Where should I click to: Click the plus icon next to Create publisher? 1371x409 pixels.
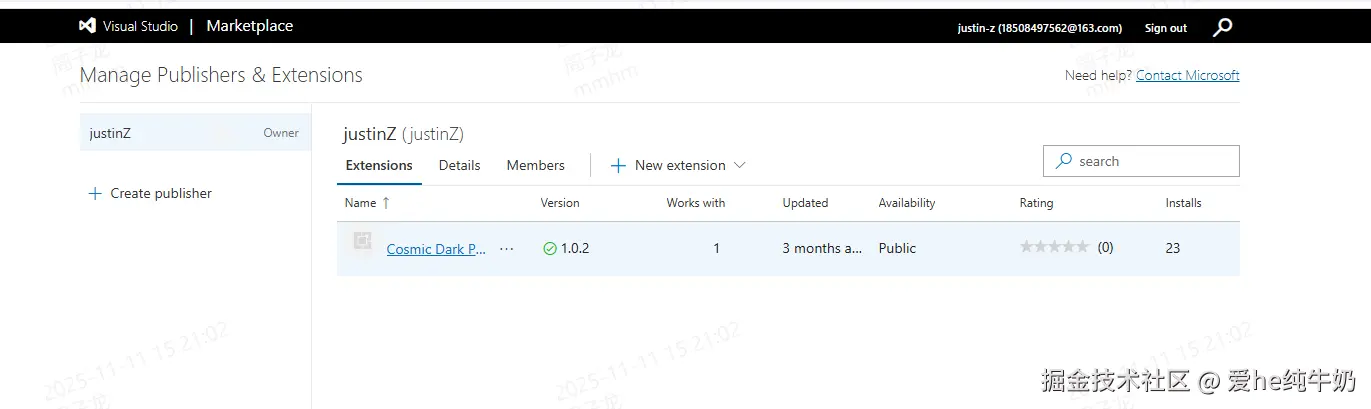pyautogui.click(x=95, y=194)
